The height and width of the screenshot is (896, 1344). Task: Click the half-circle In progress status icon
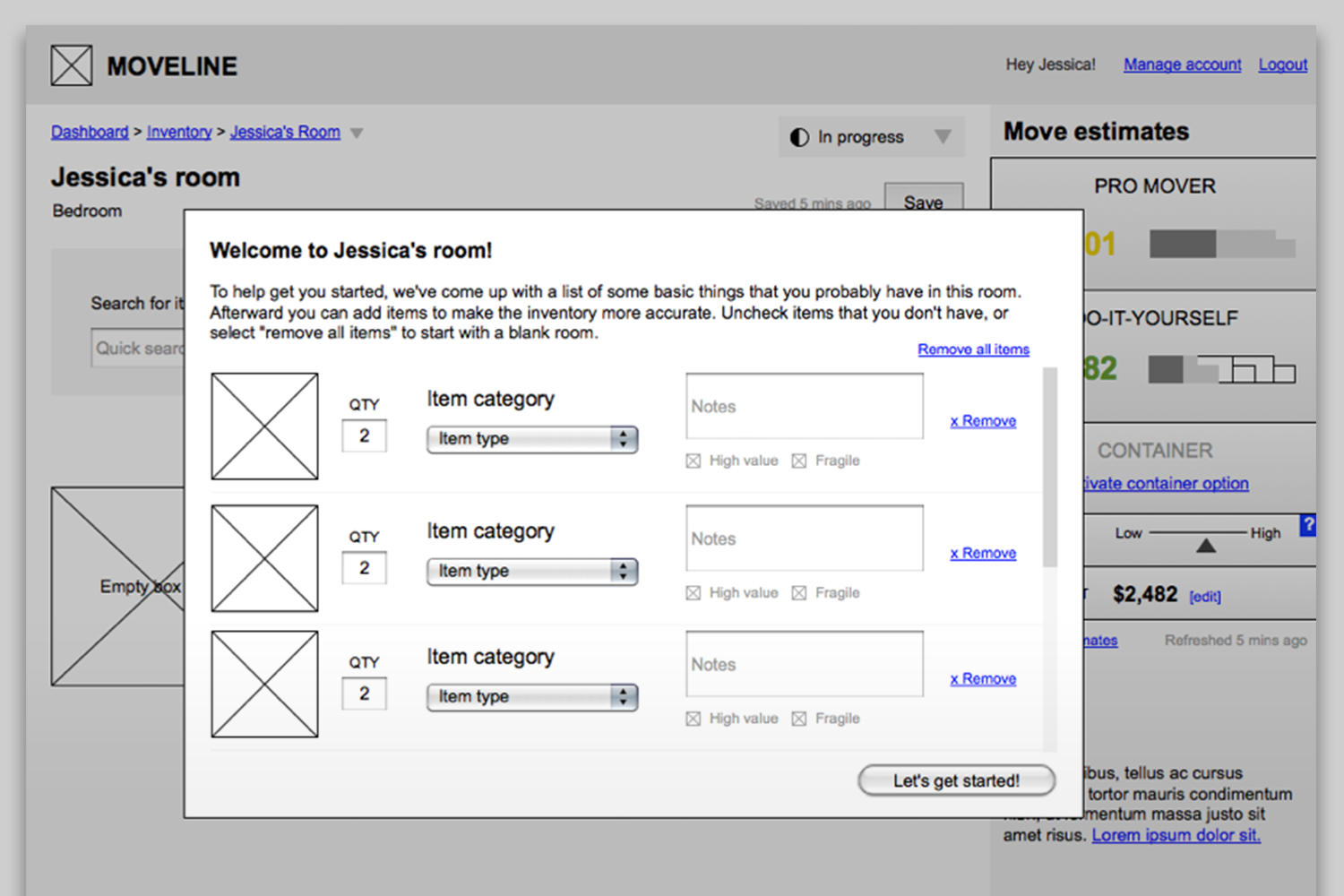[x=799, y=137]
